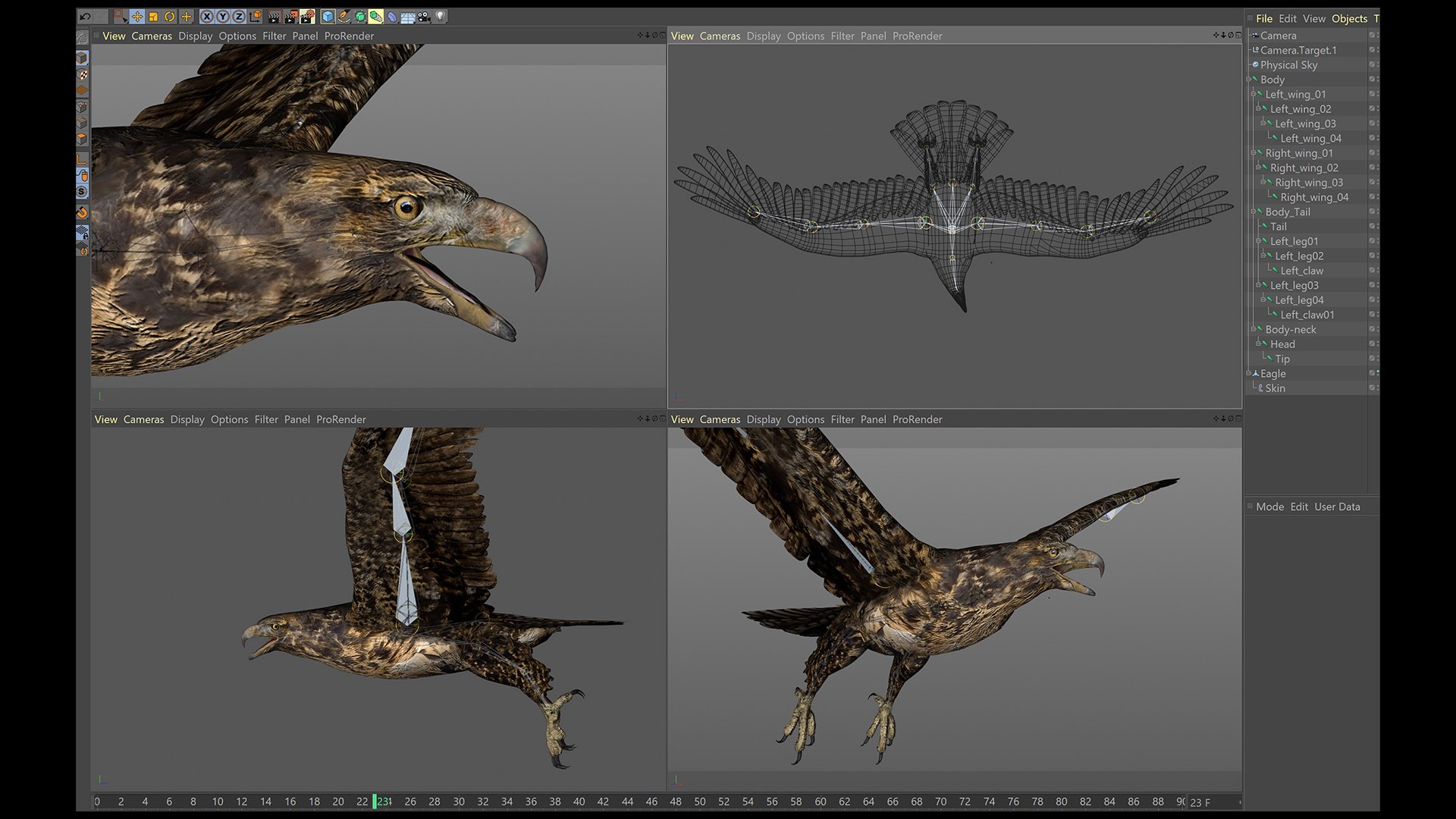This screenshot has height=819, width=1456.
Task: Switch the coordinate system icon
Action: (x=256, y=16)
